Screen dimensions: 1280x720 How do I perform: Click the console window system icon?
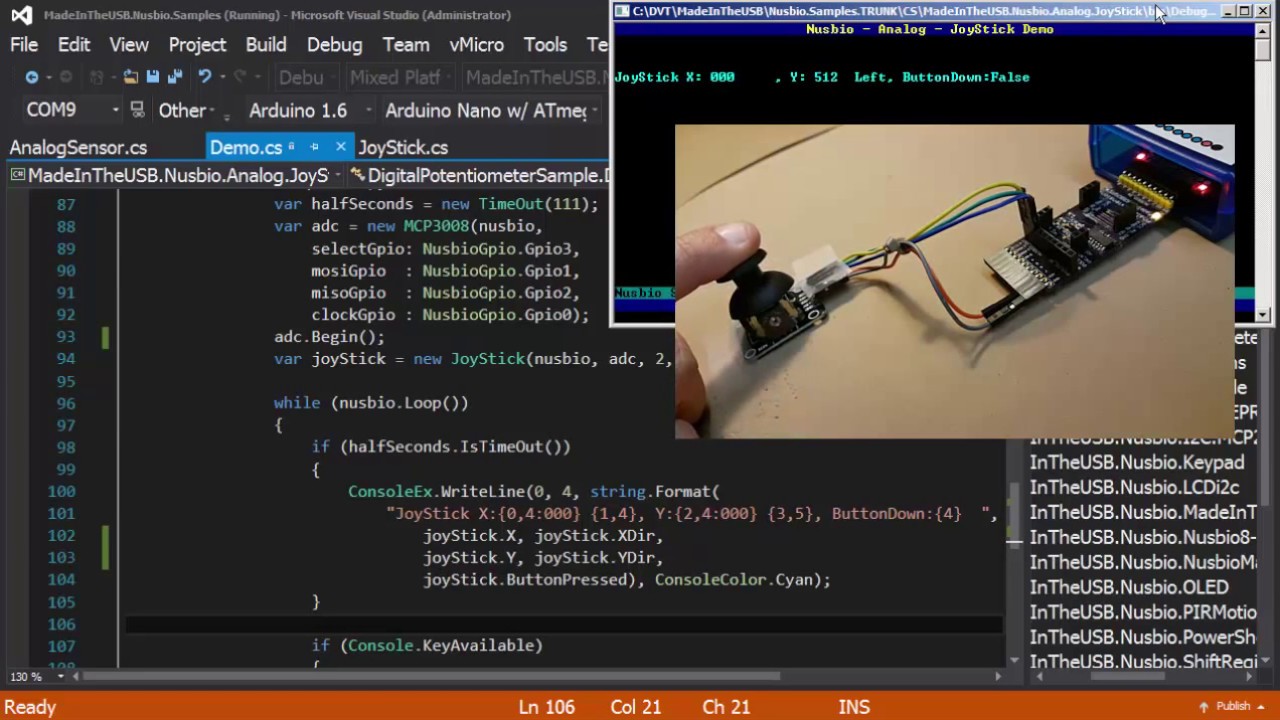(622, 11)
